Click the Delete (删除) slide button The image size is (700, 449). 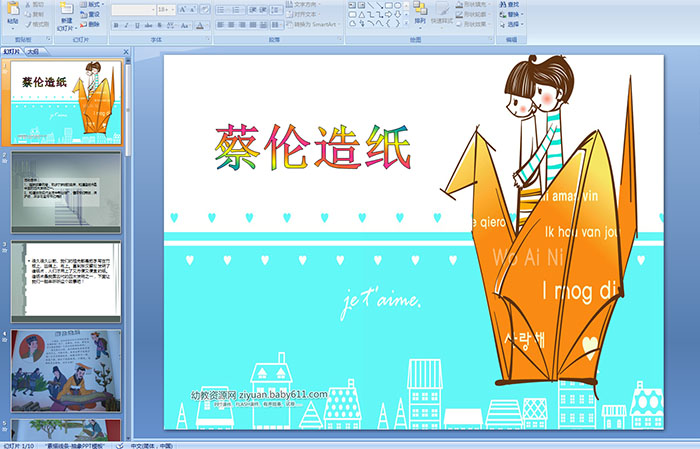pos(90,24)
